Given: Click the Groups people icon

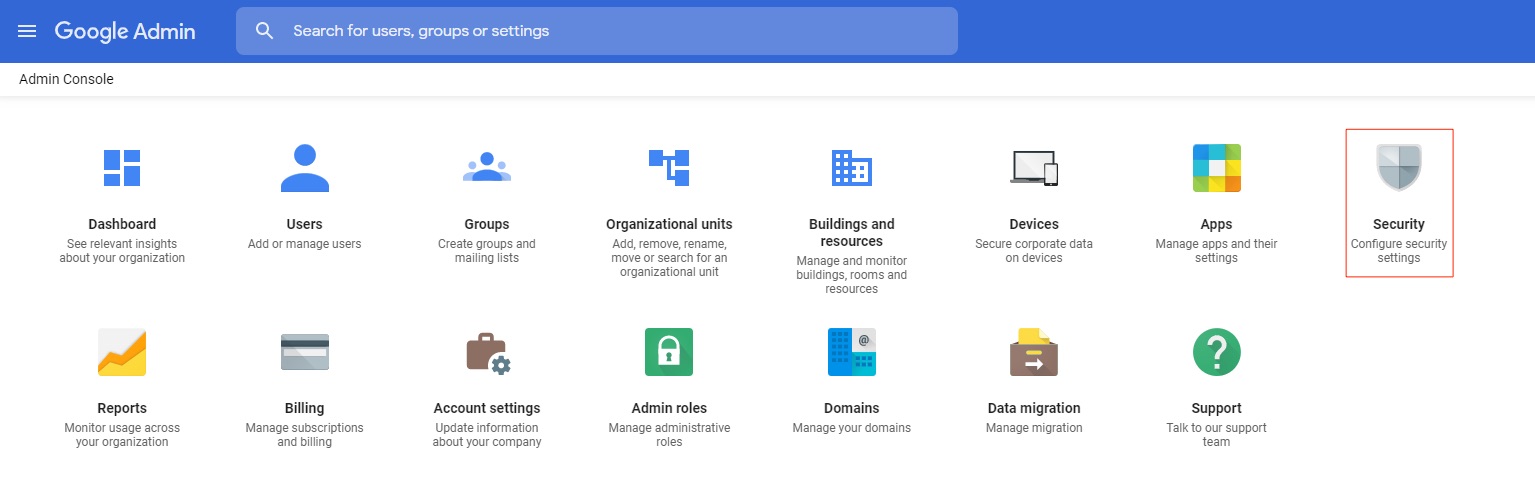Looking at the screenshot, I should [x=487, y=168].
